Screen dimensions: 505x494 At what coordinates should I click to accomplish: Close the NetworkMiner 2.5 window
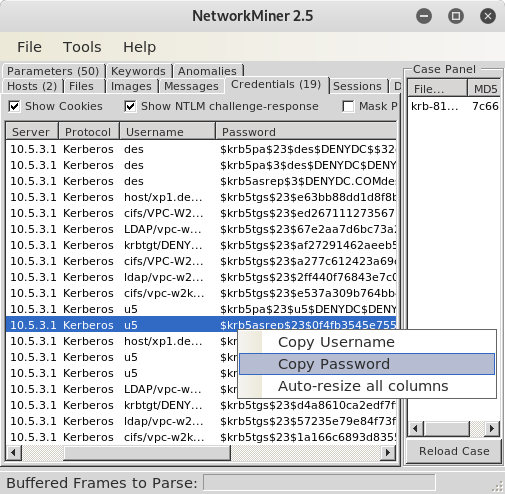(488, 16)
